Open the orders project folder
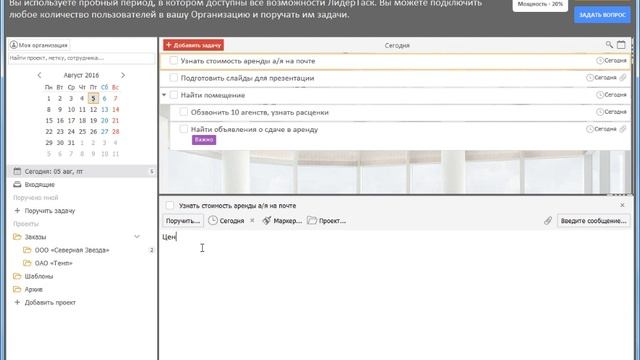The height and width of the screenshot is (360, 640). tap(35, 237)
